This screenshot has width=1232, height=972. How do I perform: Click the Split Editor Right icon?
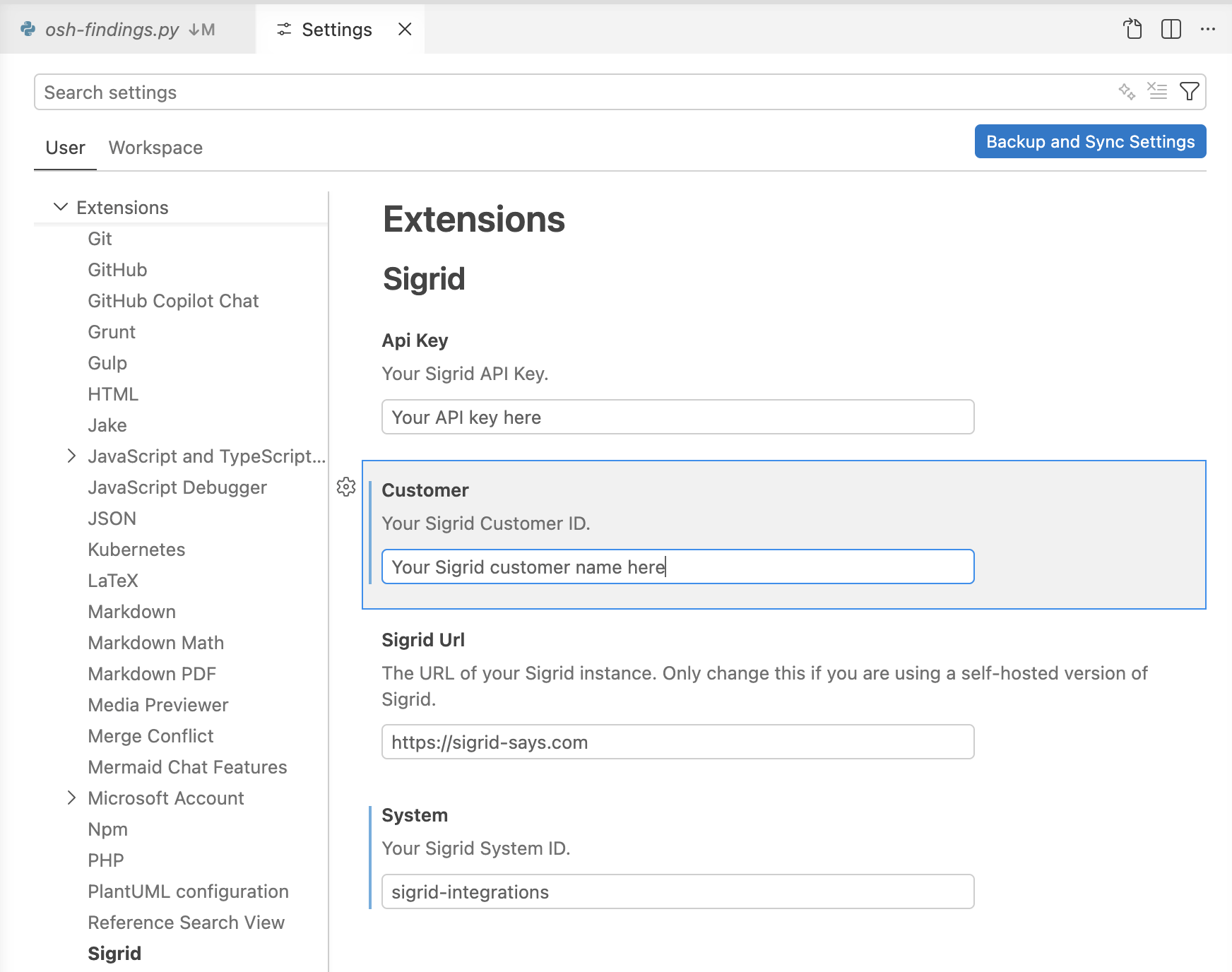pyautogui.click(x=1171, y=29)
